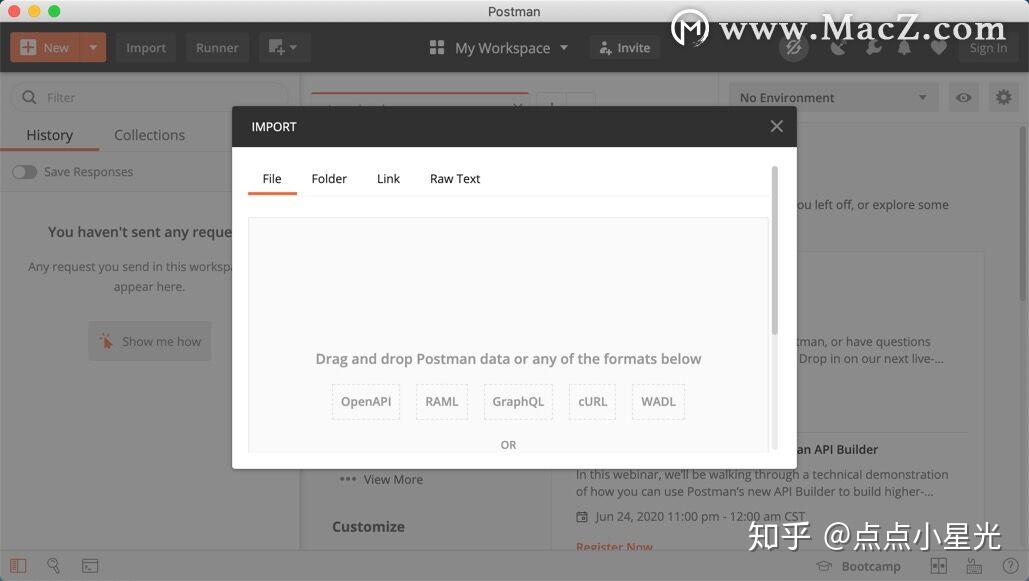Click the View More link

392,480
